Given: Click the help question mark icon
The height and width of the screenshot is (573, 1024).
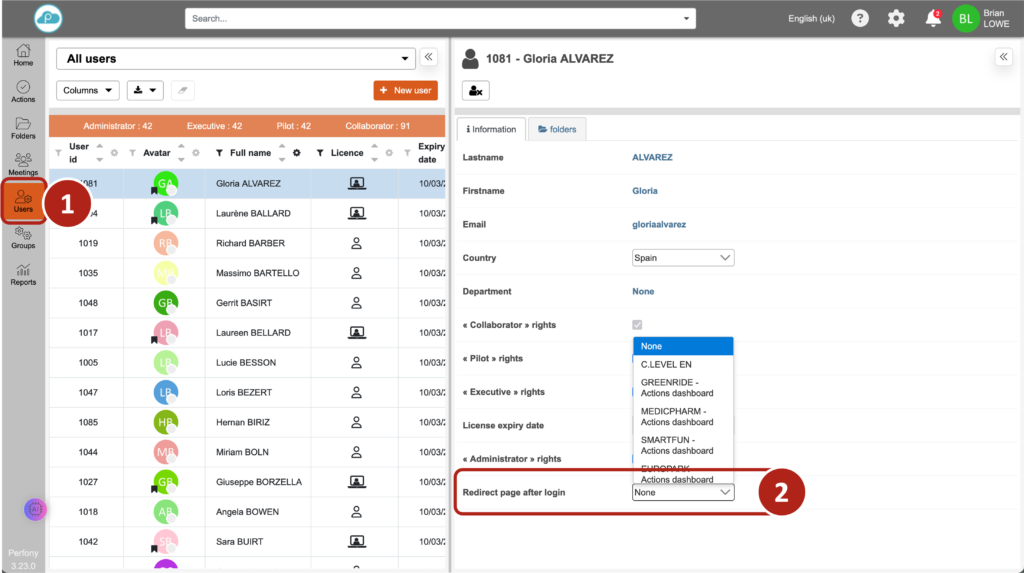Looking at the screenshot, I should pos(859,18).
